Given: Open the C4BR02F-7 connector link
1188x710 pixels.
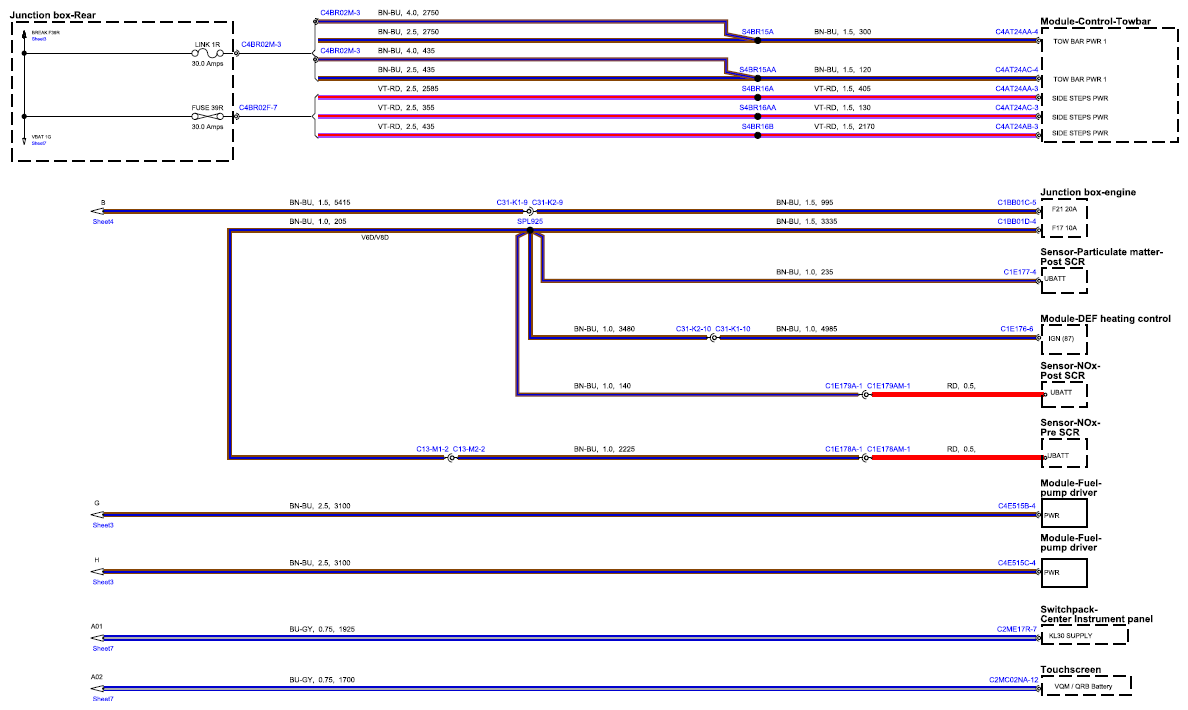Looking at the screenshot, I should (258, 108).
